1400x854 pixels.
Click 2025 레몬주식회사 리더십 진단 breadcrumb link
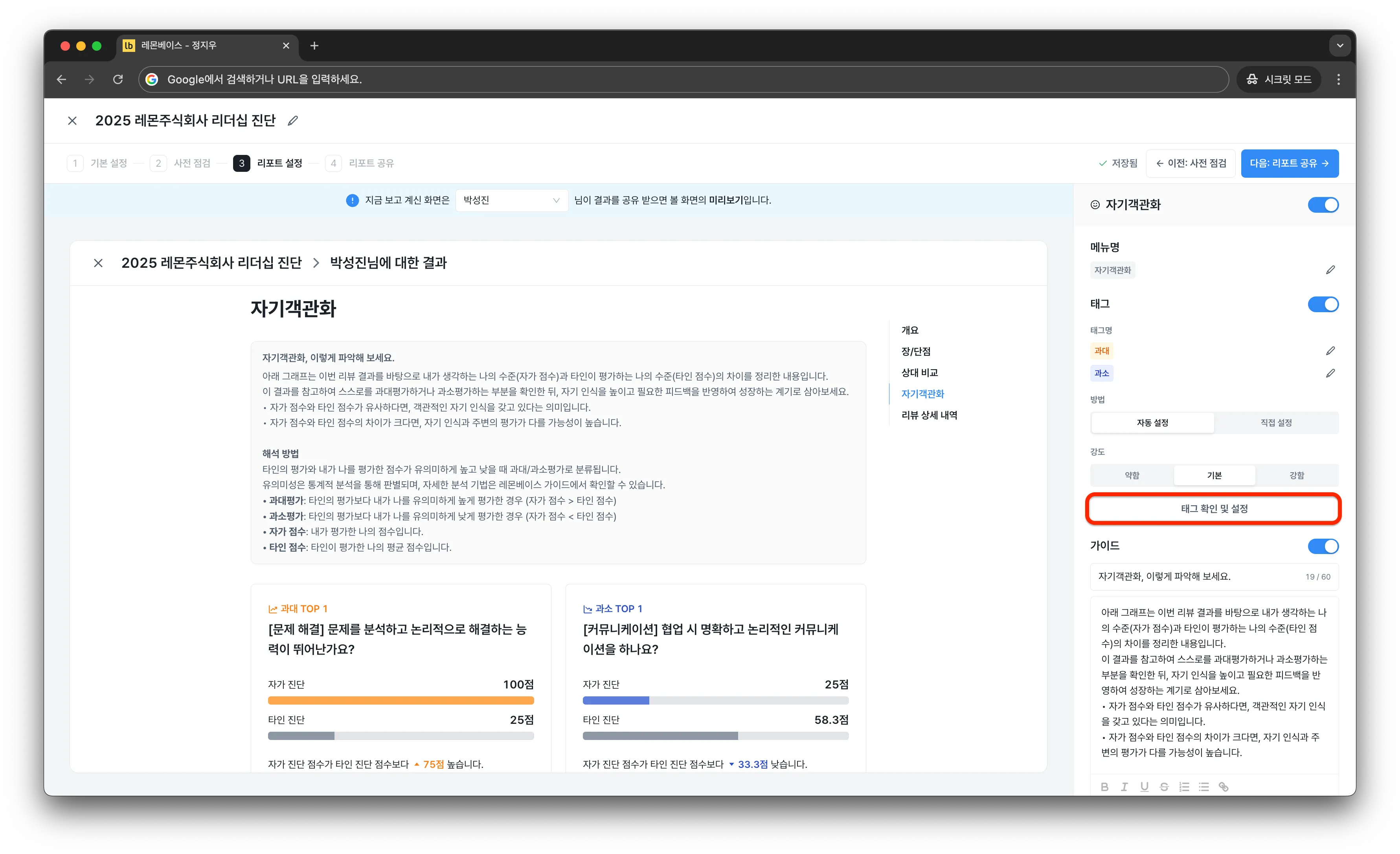click(x=211, y=263)
